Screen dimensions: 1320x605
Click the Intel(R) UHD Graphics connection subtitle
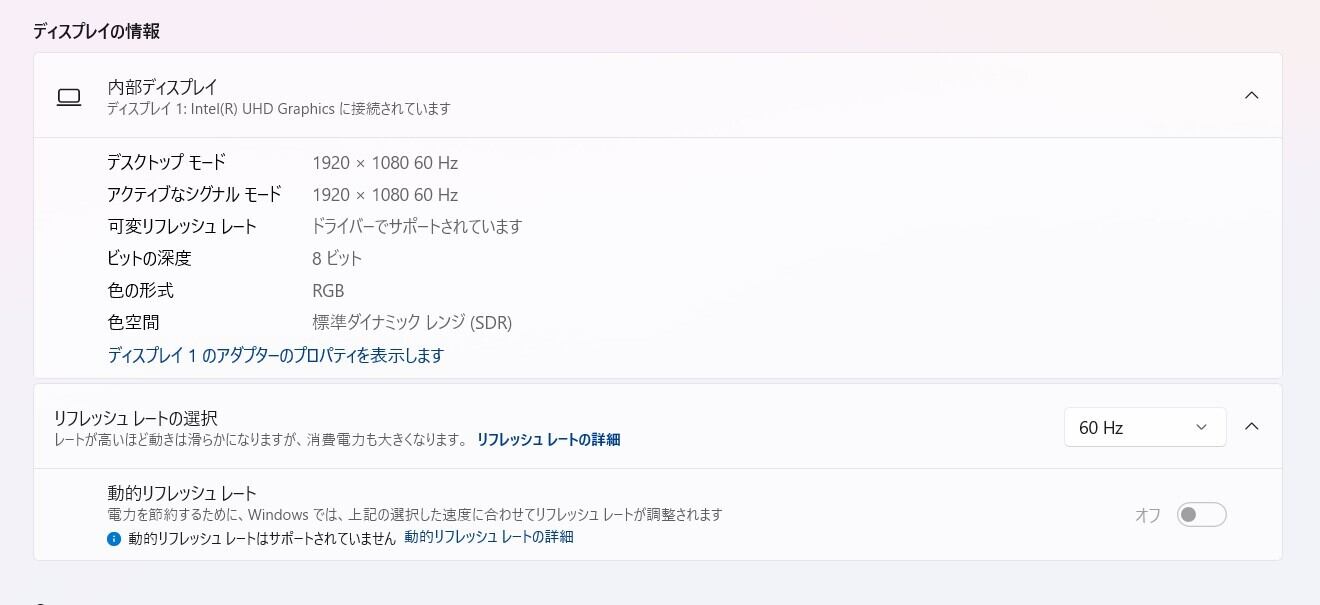[x=279, y=108]
